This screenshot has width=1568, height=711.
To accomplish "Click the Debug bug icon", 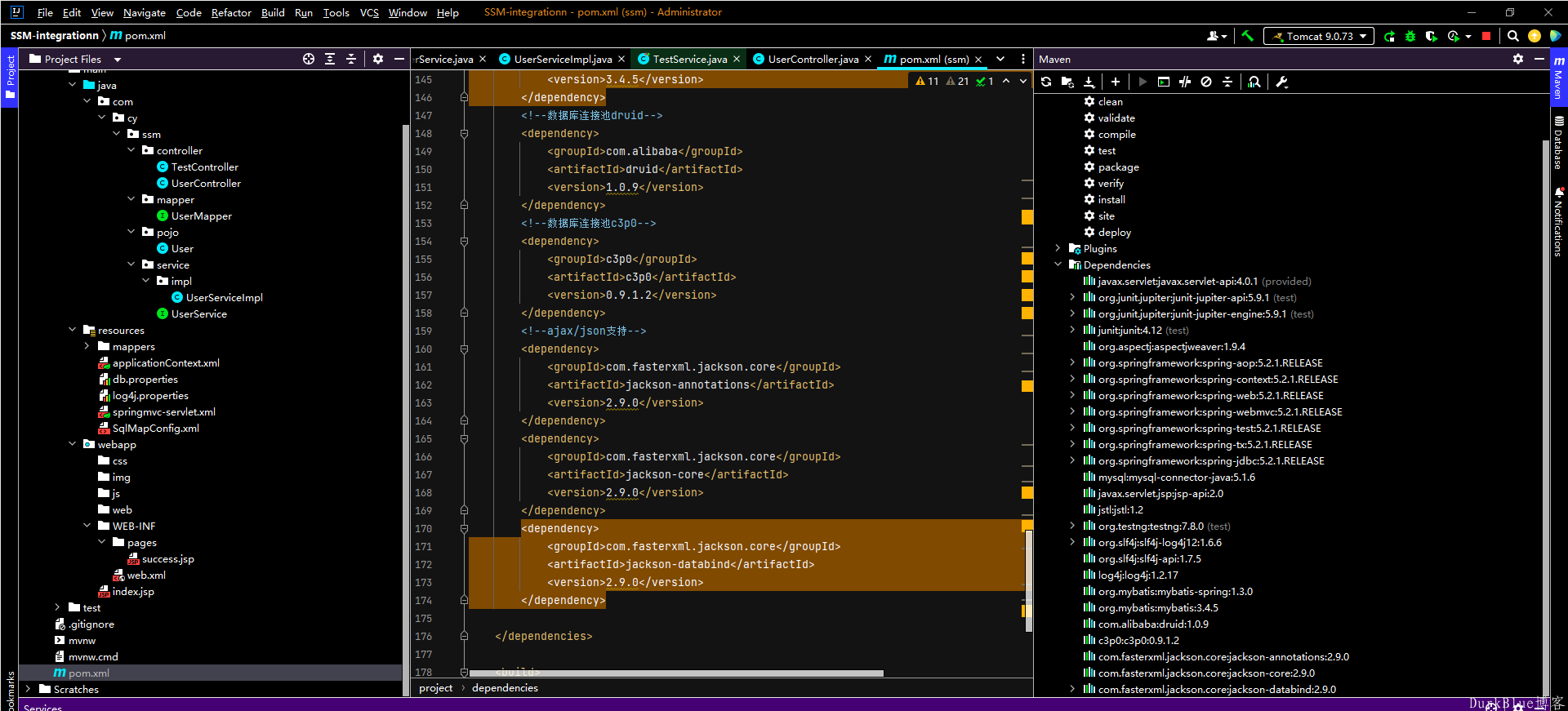I will (x=1410, y=36).
